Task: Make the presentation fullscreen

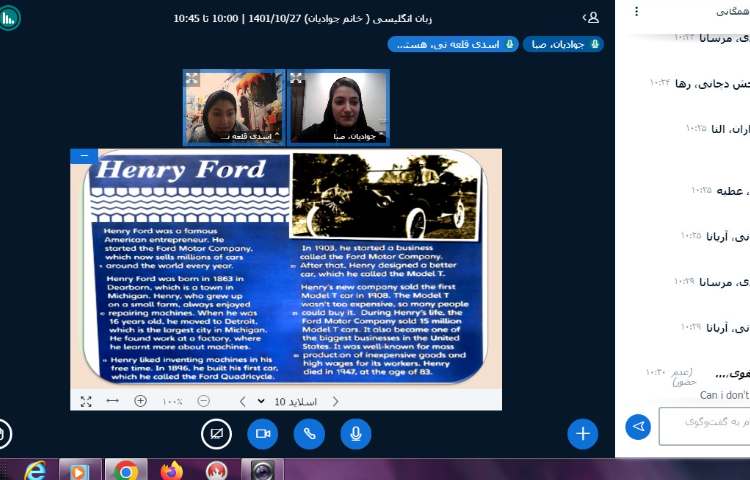Action: 86,401
